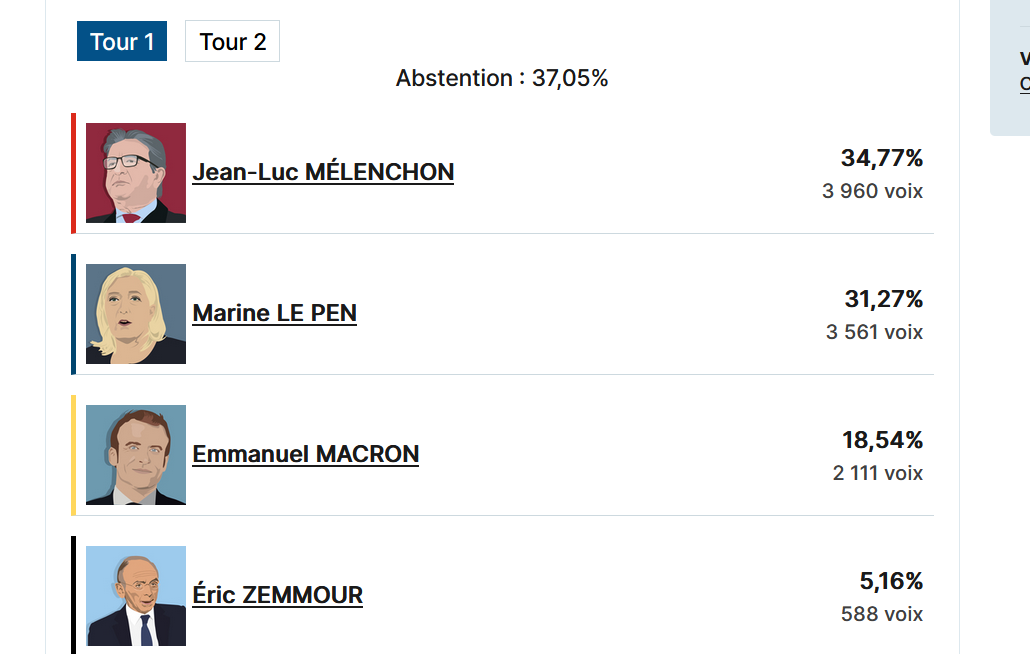Open the underlined link in right sidebar panel
1030x654 pixels.
point(1025,83)
